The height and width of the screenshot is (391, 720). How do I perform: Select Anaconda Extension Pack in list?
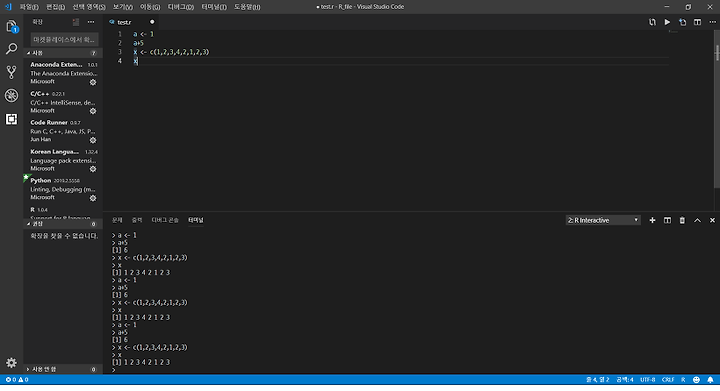63,73
